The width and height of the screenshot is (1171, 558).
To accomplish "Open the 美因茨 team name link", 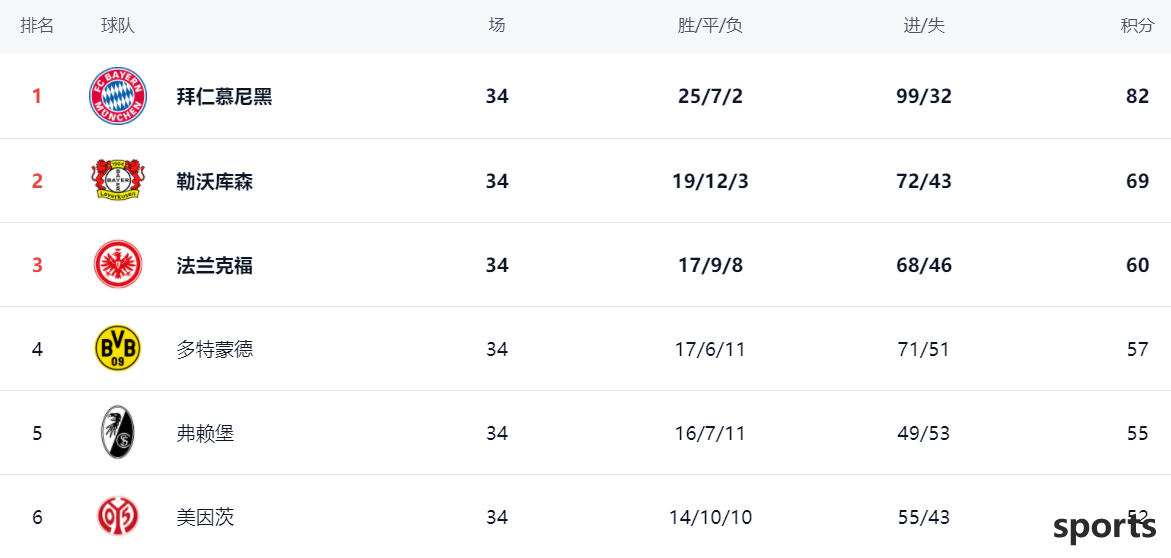I will click(x=205, y=517).
